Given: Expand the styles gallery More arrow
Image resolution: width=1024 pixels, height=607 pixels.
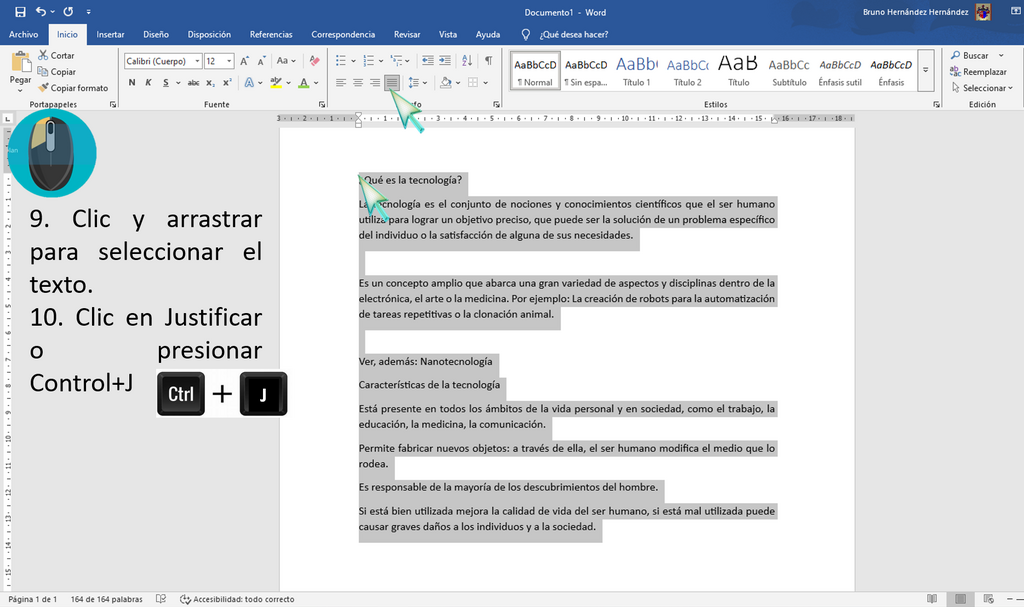Looking at the screenshot, I should pos(925,70).
